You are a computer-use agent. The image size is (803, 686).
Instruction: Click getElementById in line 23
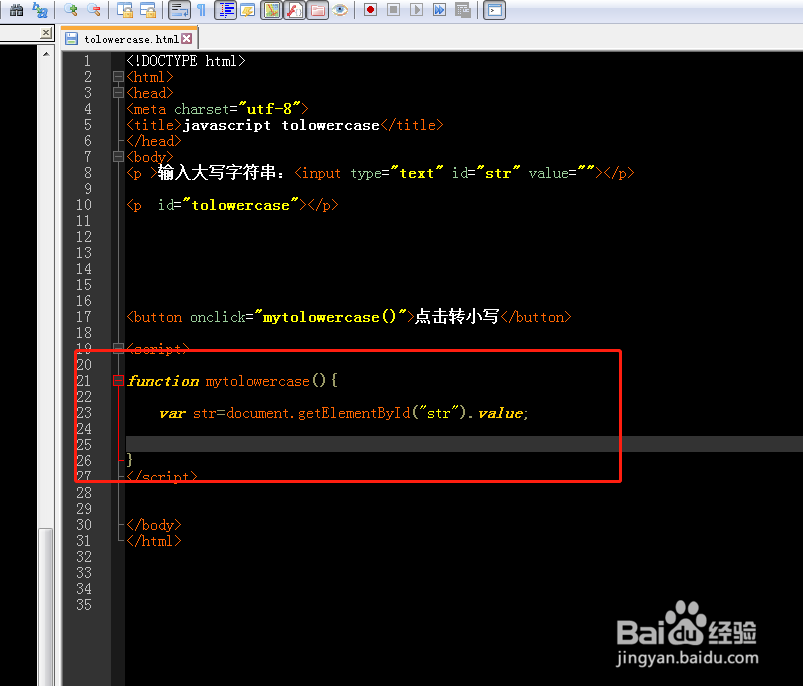point(354,413)
